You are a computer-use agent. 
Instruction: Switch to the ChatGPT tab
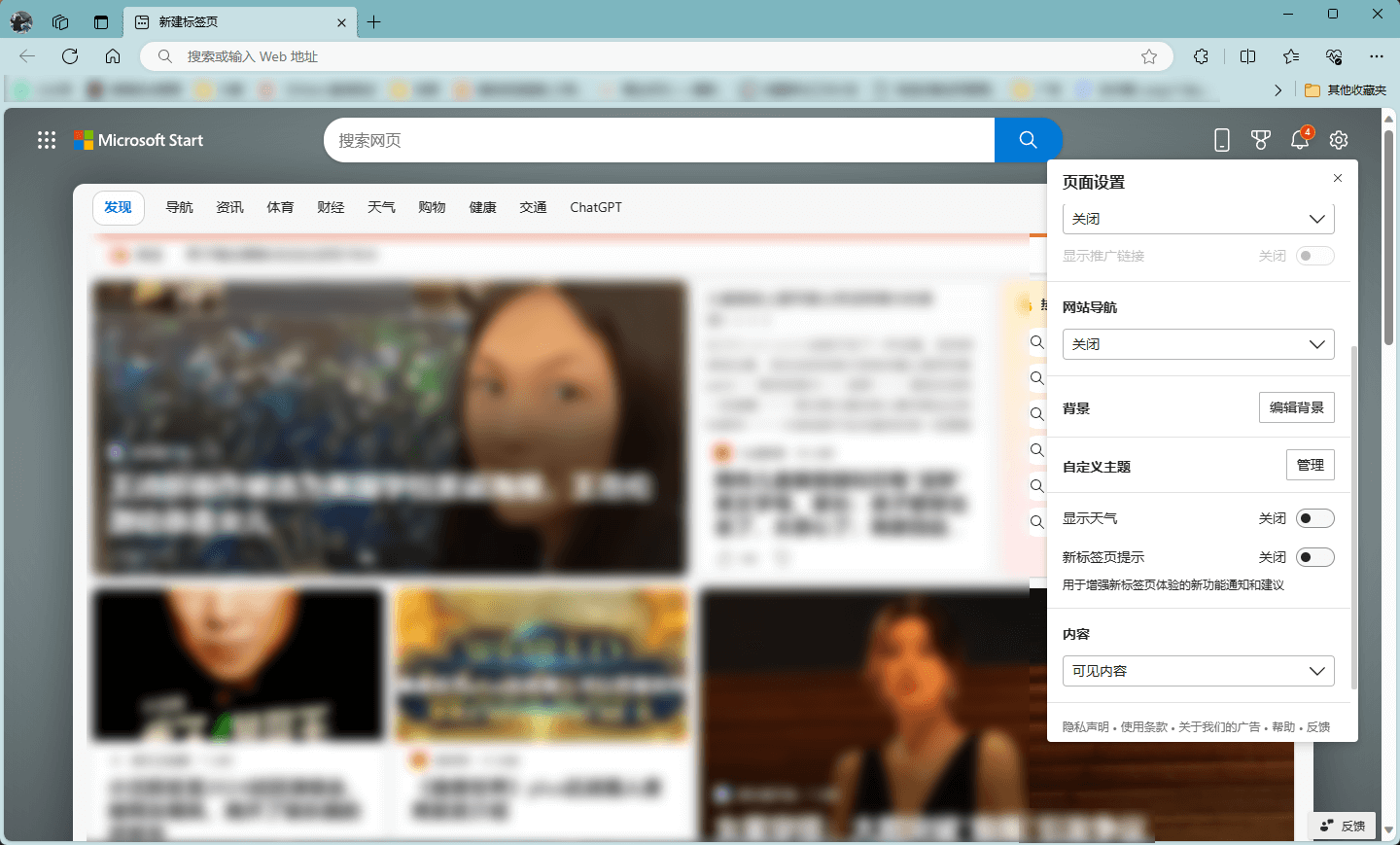click(596, 207)
